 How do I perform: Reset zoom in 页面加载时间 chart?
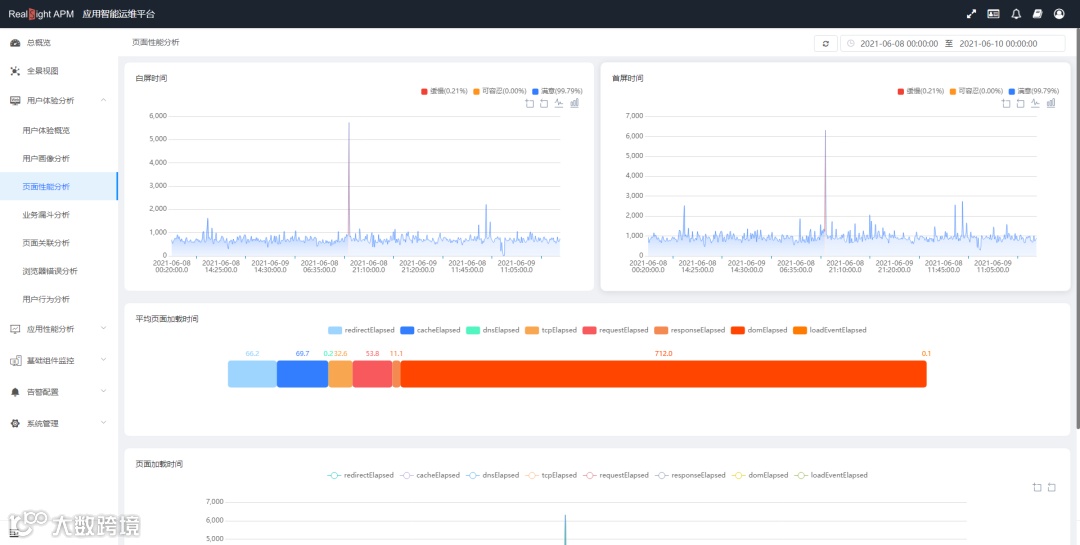[x=1052, y=488]
